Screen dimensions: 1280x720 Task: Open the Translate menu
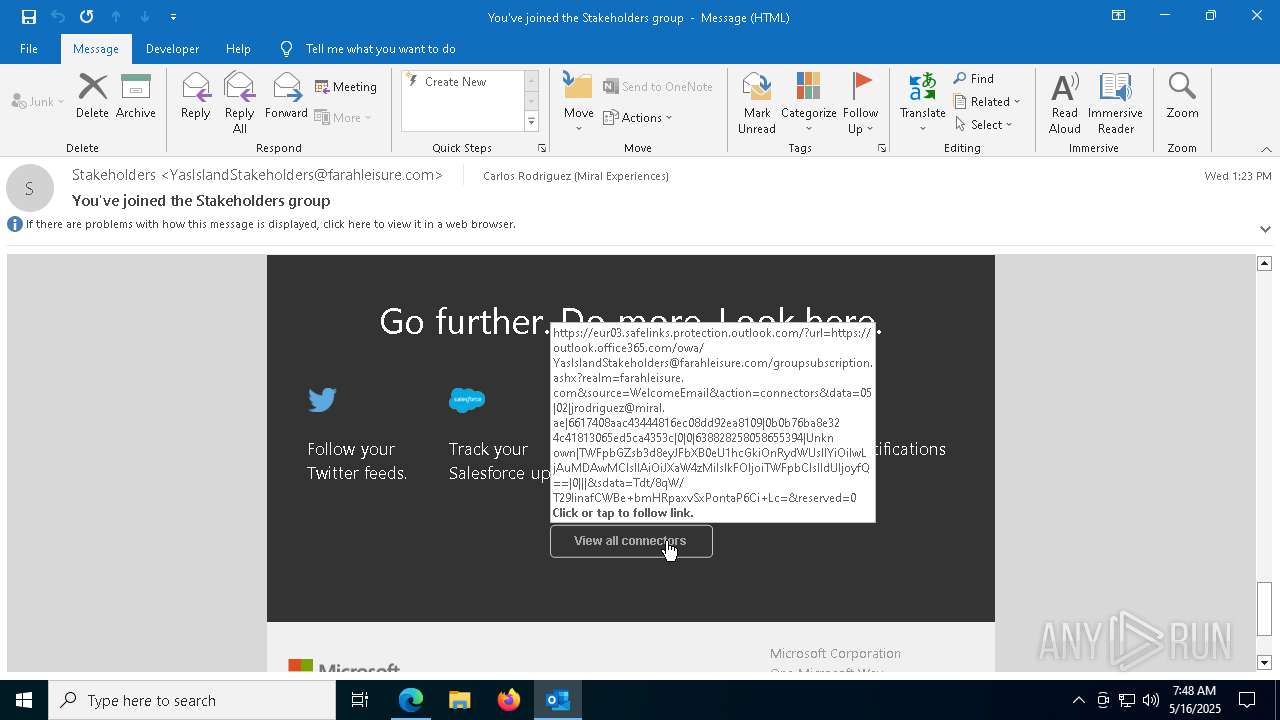tap(922, 102)
